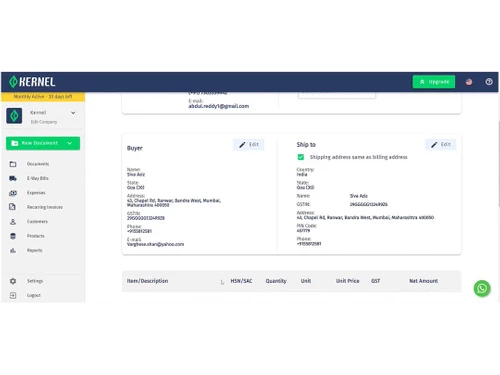The width and height of the screenshot is (500, 375).
Task: Click Edit button in Ship to section
Action: click(x=440, y=144)
